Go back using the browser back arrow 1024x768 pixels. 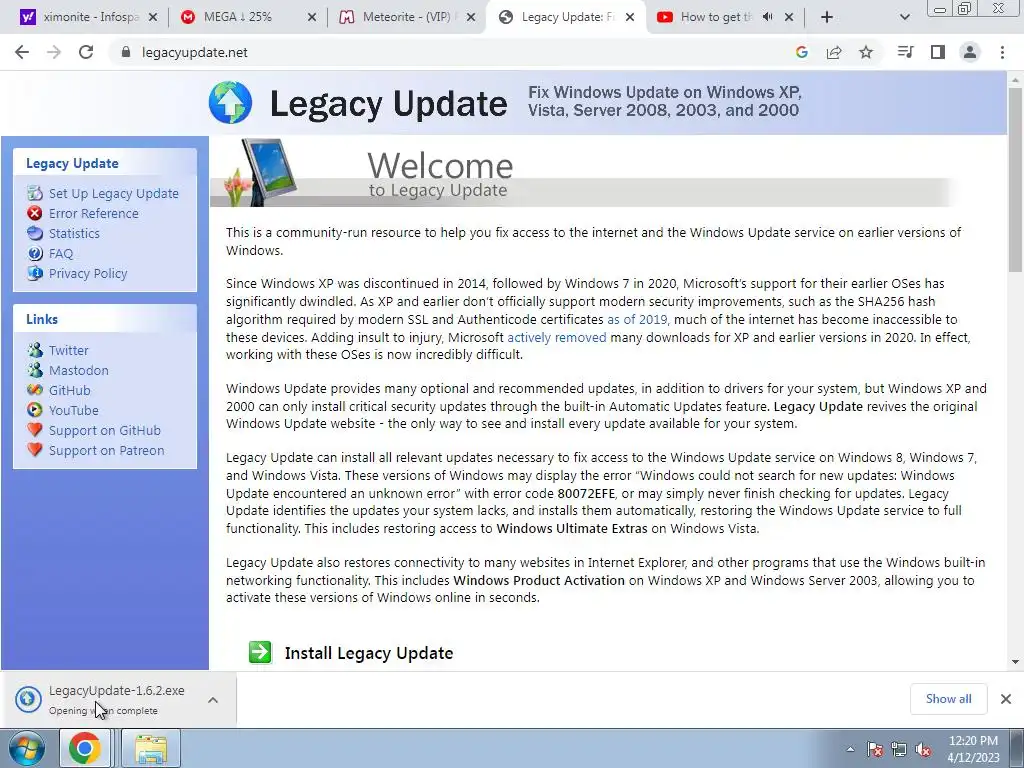pos(22,52)
